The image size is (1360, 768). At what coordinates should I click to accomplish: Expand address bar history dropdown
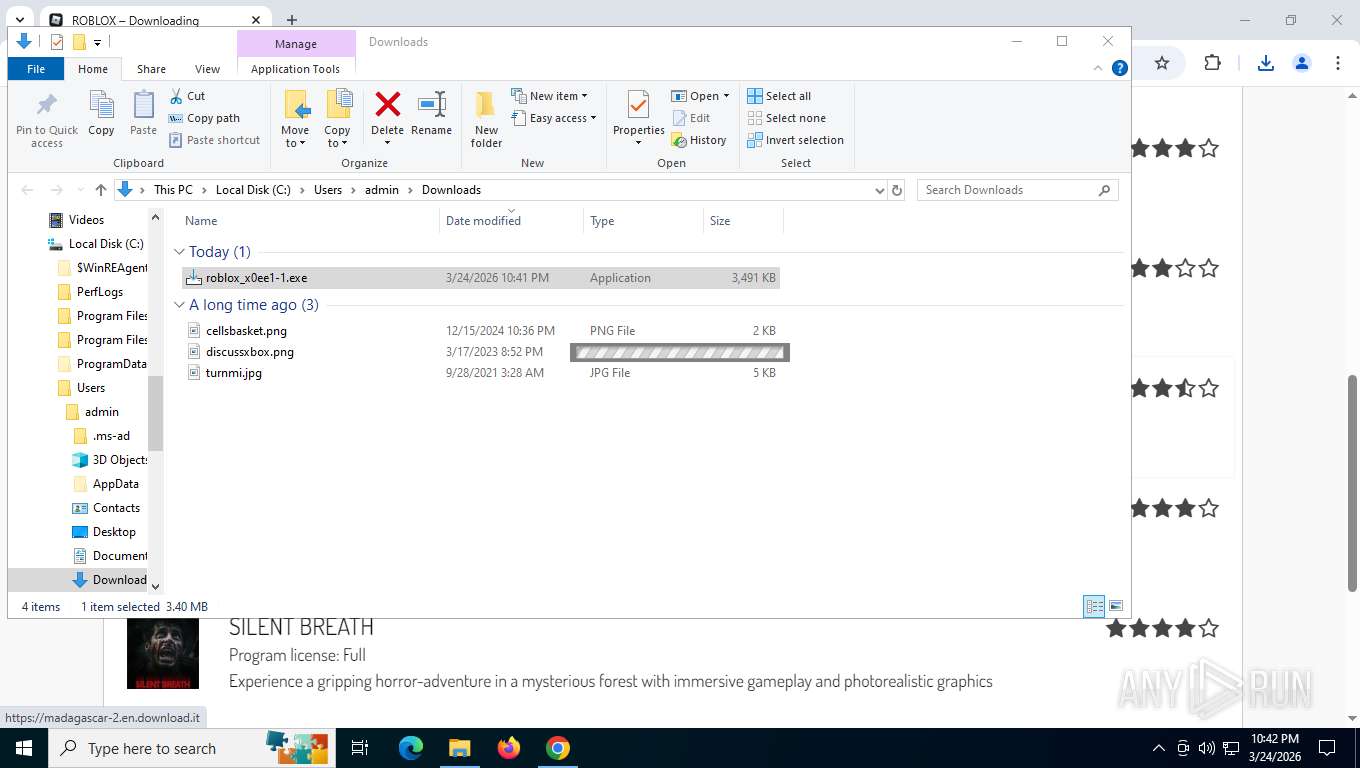(879, 190)
